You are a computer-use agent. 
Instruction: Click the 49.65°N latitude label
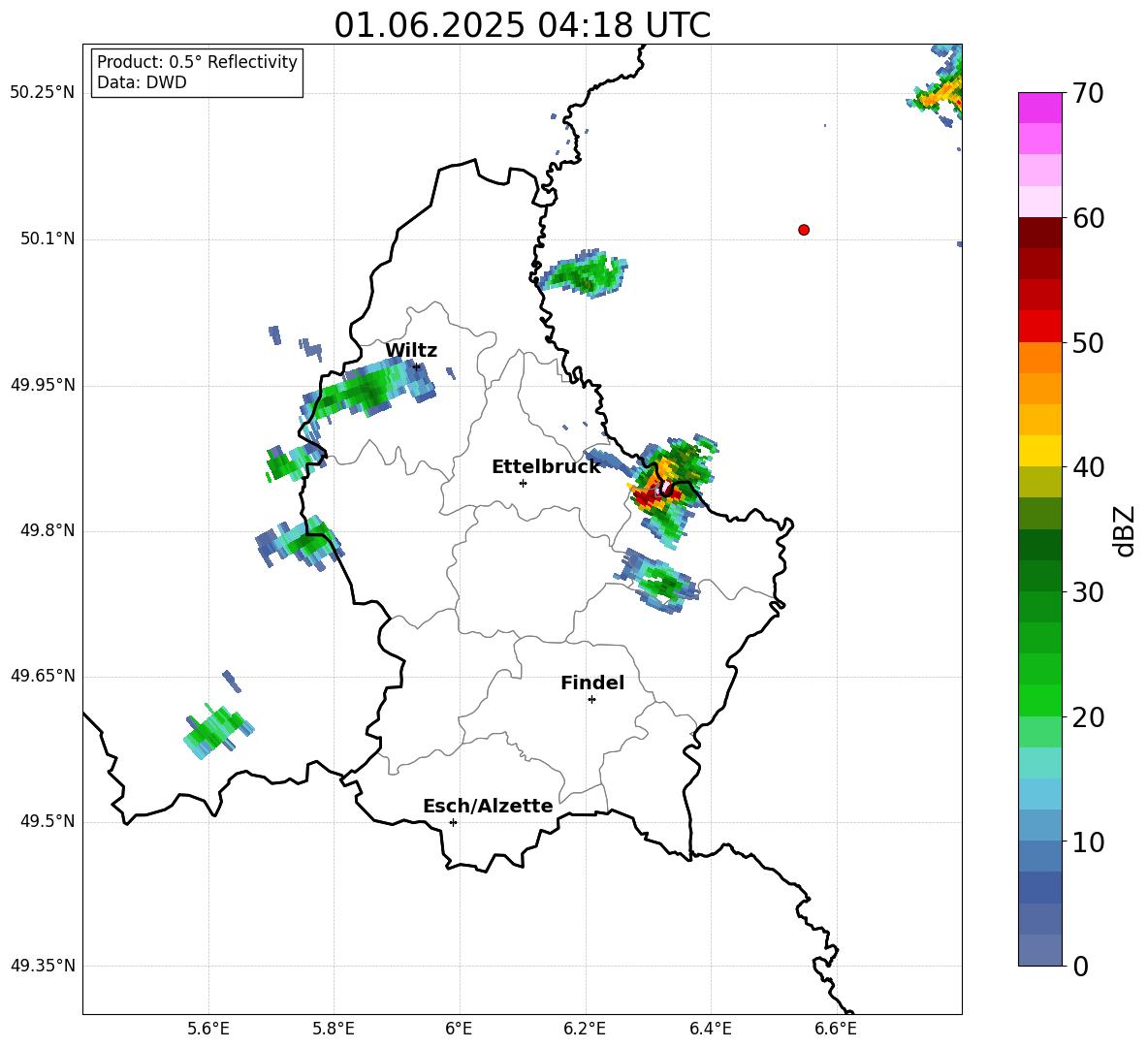coord(43,676)
